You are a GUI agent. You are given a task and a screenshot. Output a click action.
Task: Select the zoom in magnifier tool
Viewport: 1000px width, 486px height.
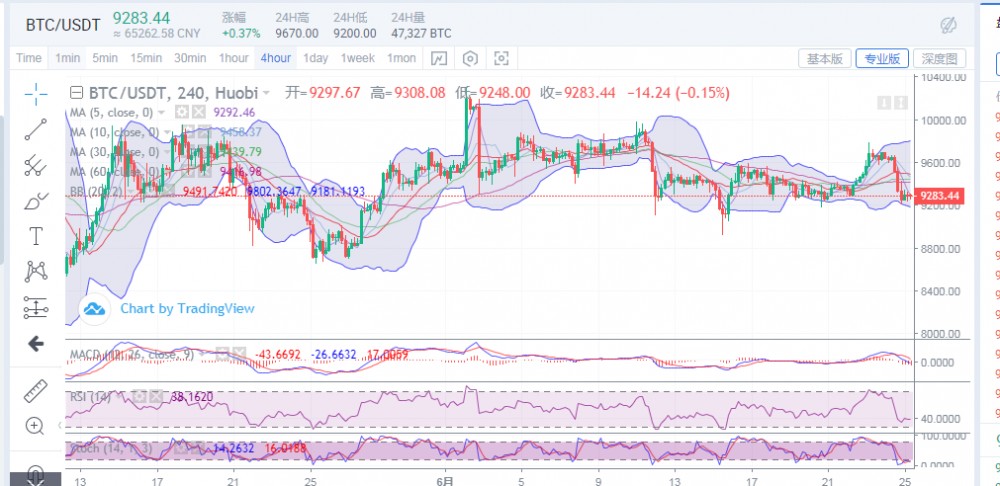pos(36,425)
